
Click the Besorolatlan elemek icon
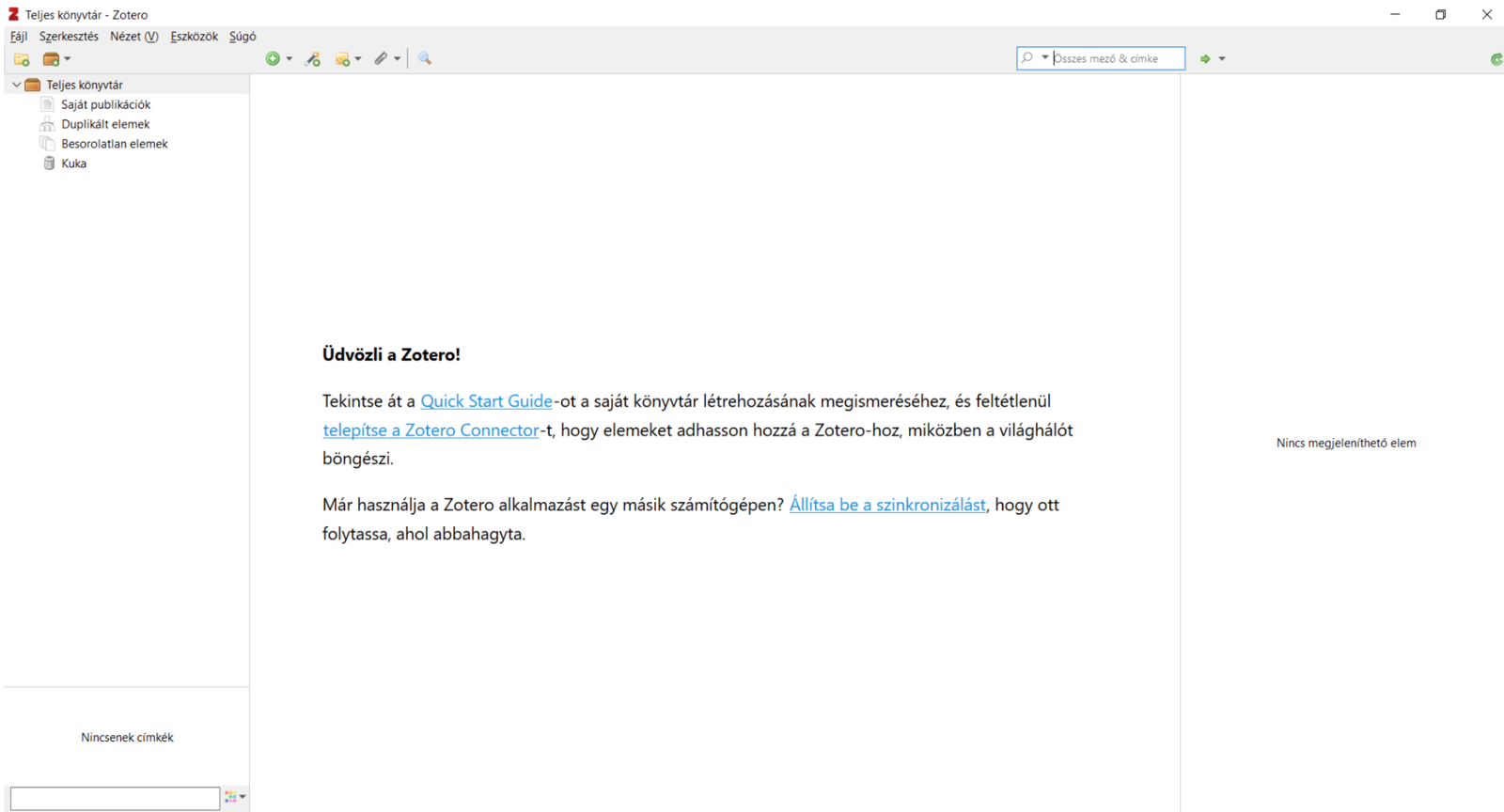point(48,144)
